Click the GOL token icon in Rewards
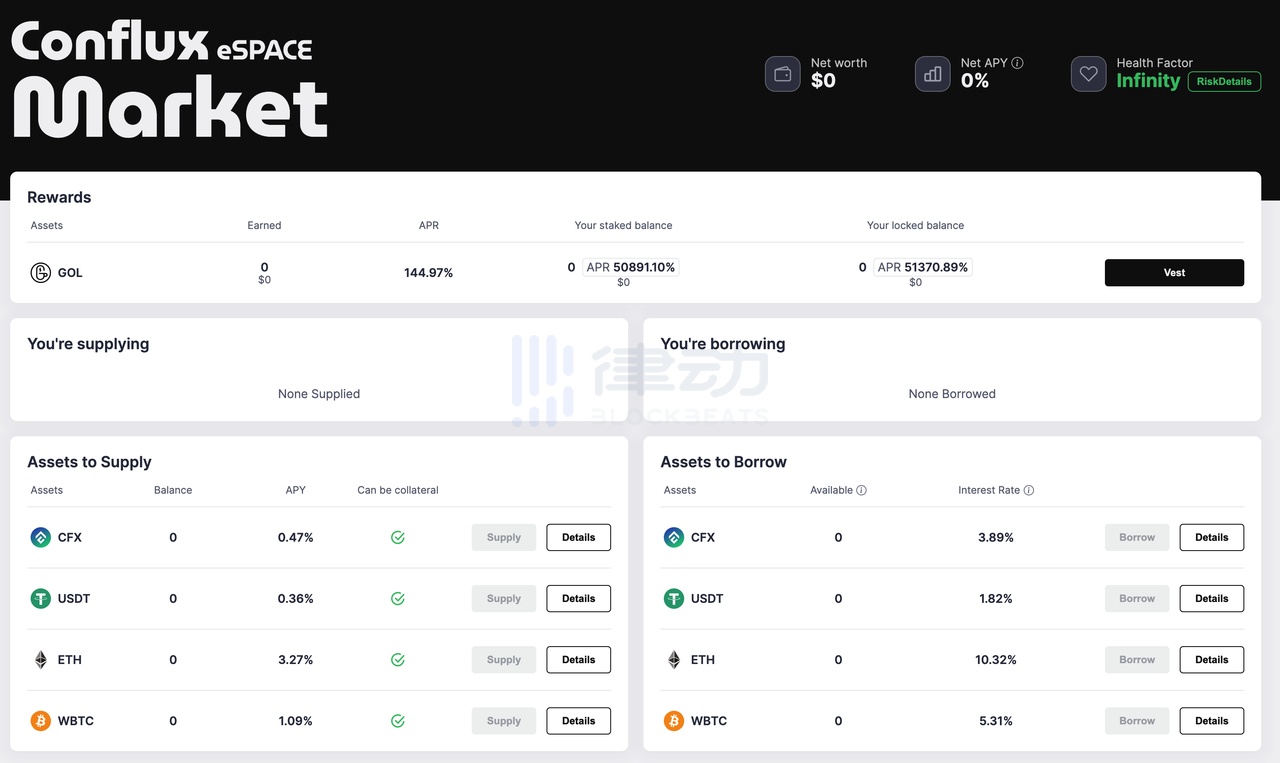1280x763 pixels. 40,272
